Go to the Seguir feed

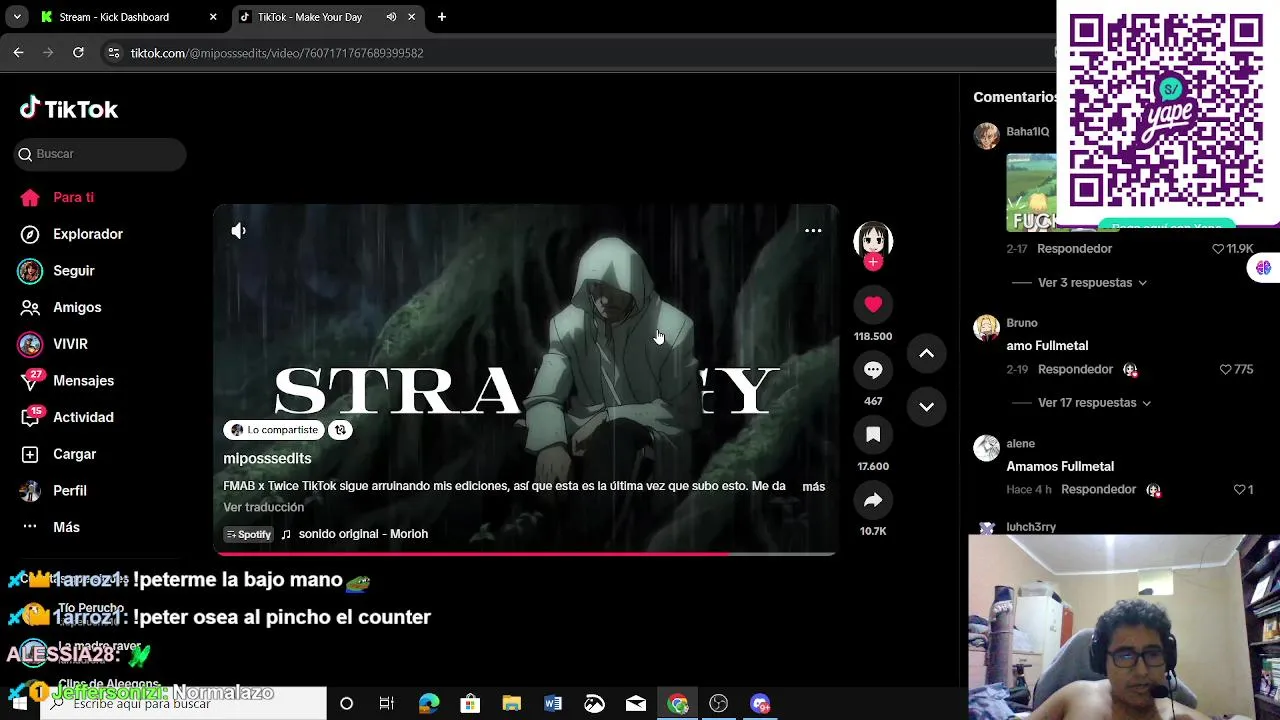pyautogui.click(x=57, y=271)
